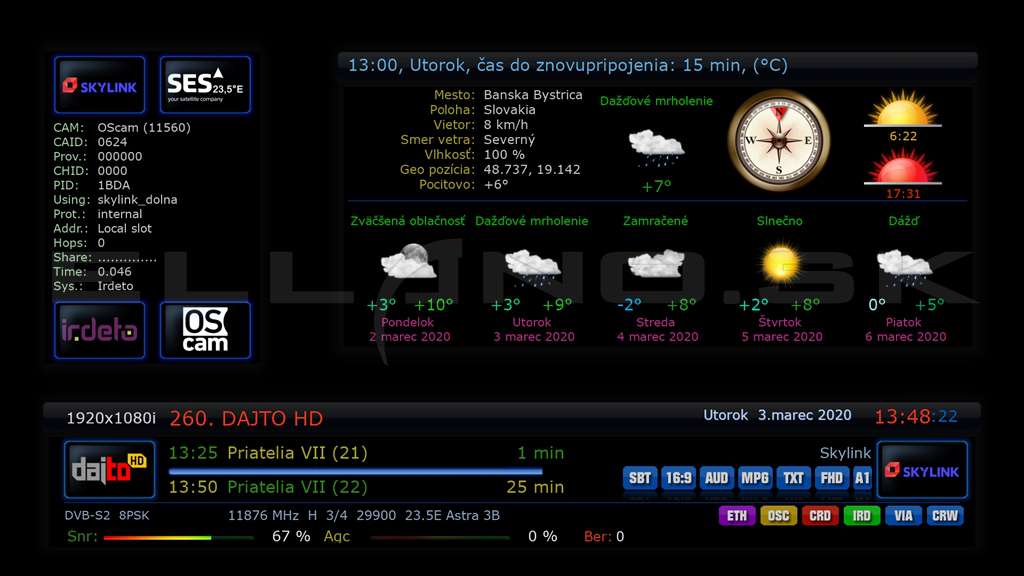Click the DVB-S2 8PSK modulation text

click(106, 515)
